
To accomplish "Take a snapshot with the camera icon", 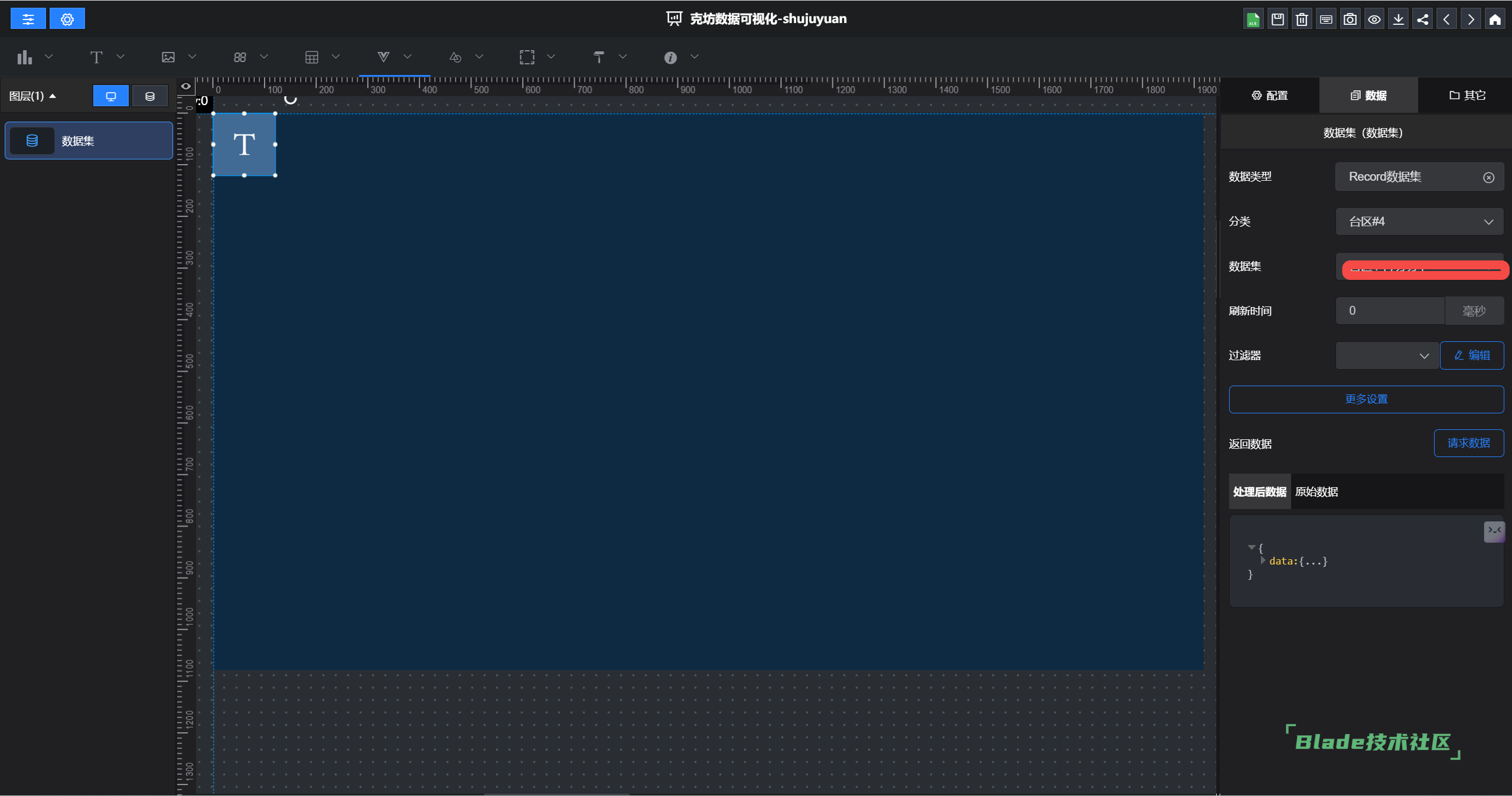I will [1350, 19].
